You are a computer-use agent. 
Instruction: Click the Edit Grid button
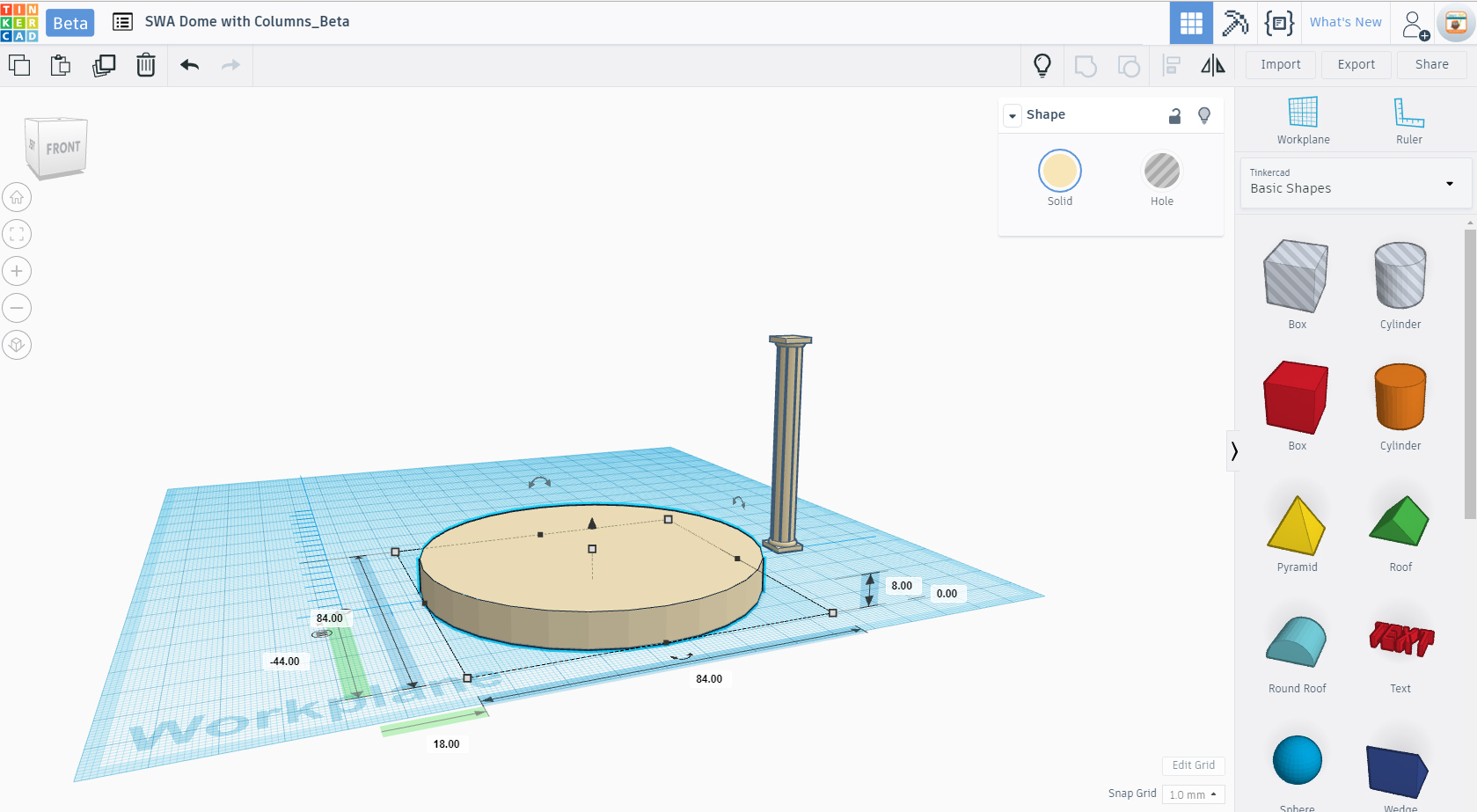[1193, 765]
